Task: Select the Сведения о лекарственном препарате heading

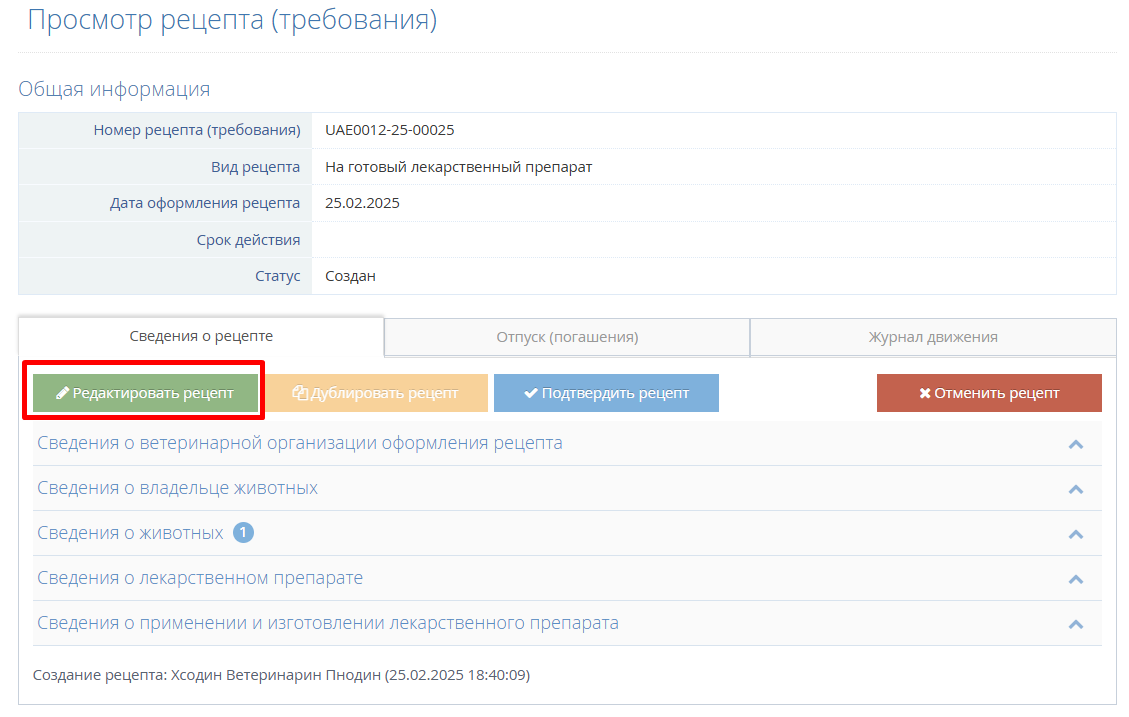Action: click(200, 578)
